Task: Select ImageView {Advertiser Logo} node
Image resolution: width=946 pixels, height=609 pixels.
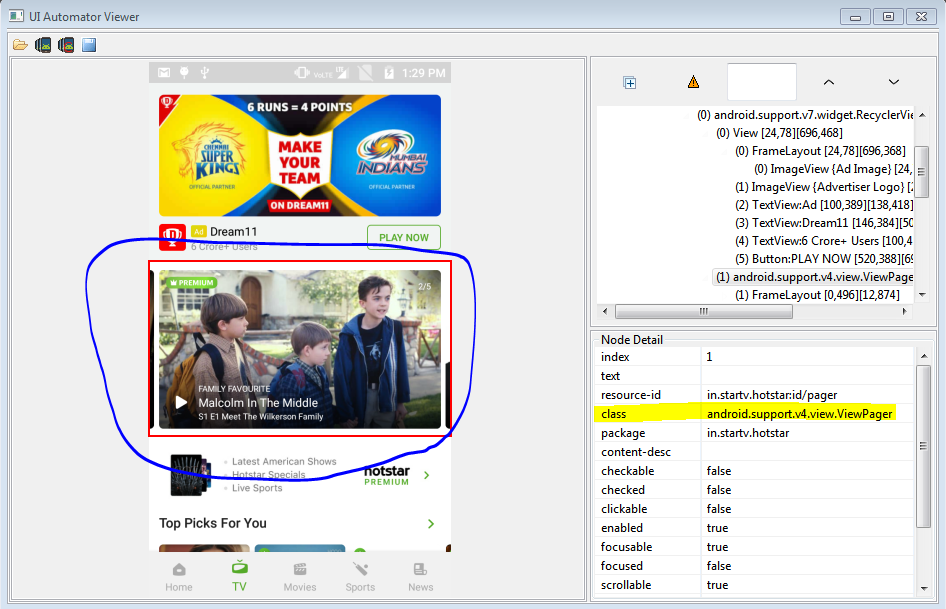Action: pyautogui.click(x=824, y=187)
